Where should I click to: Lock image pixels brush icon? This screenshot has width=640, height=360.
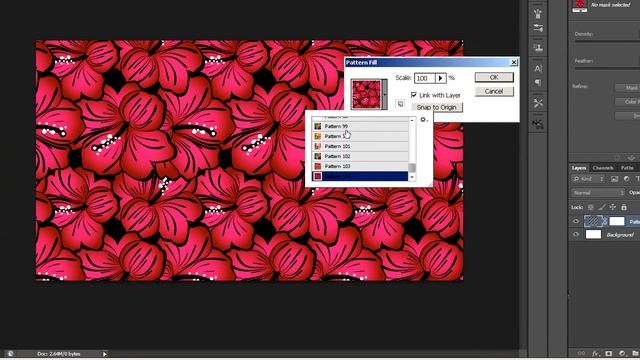[x=602, y=207]
